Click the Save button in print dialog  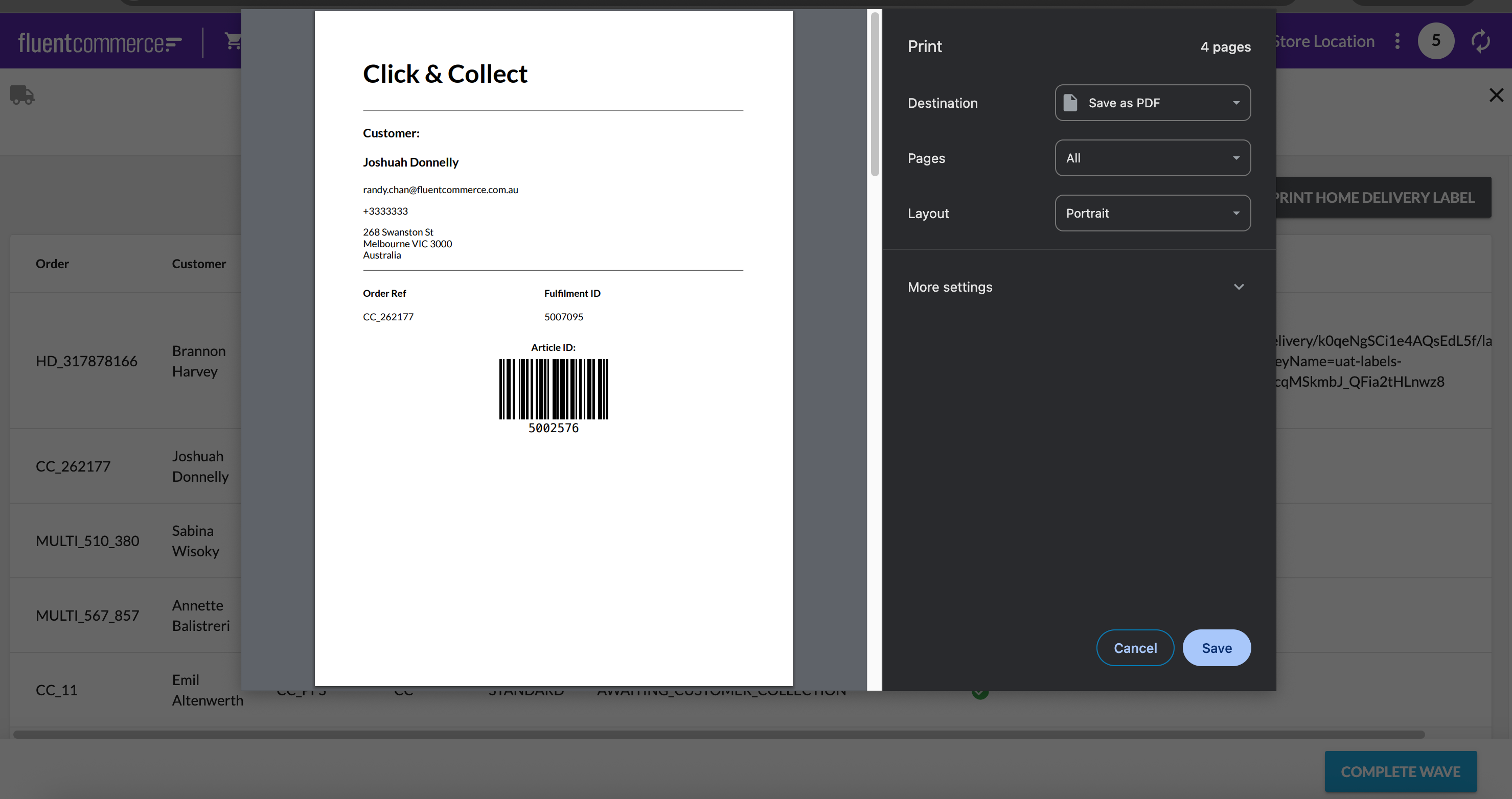(1216, 648)
